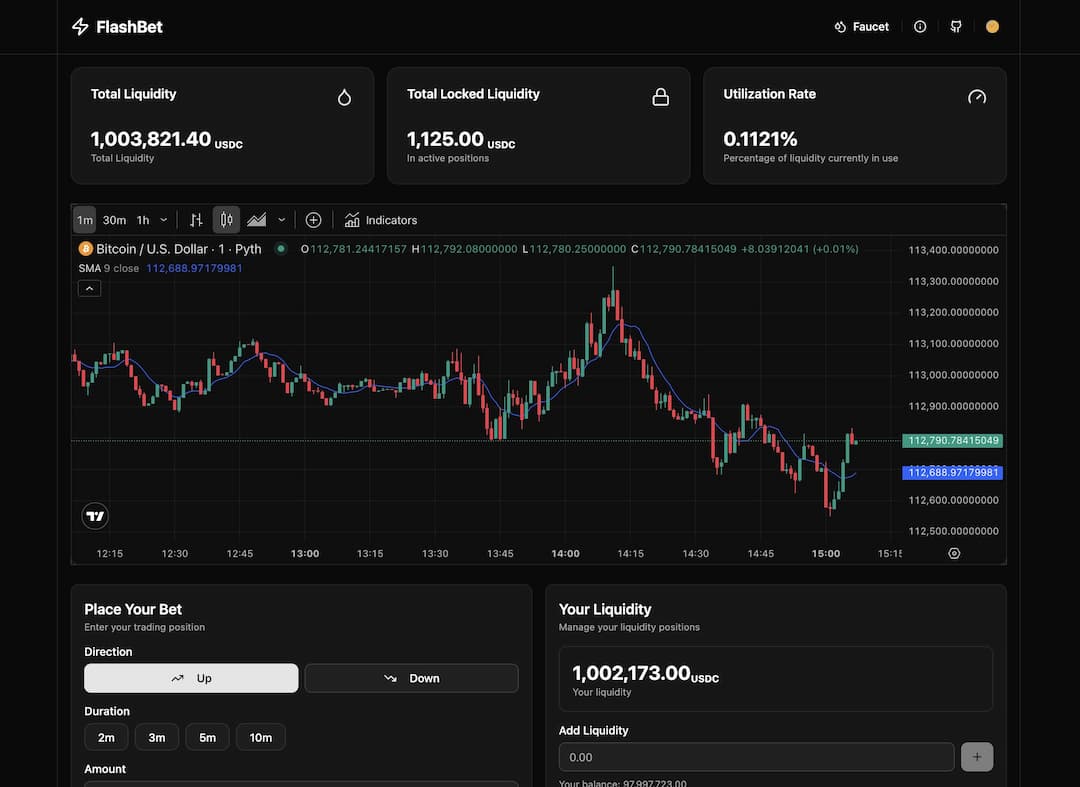The image size is (1080, 787).
Task: Select the candlestick chart type icon
Action: 226,219
